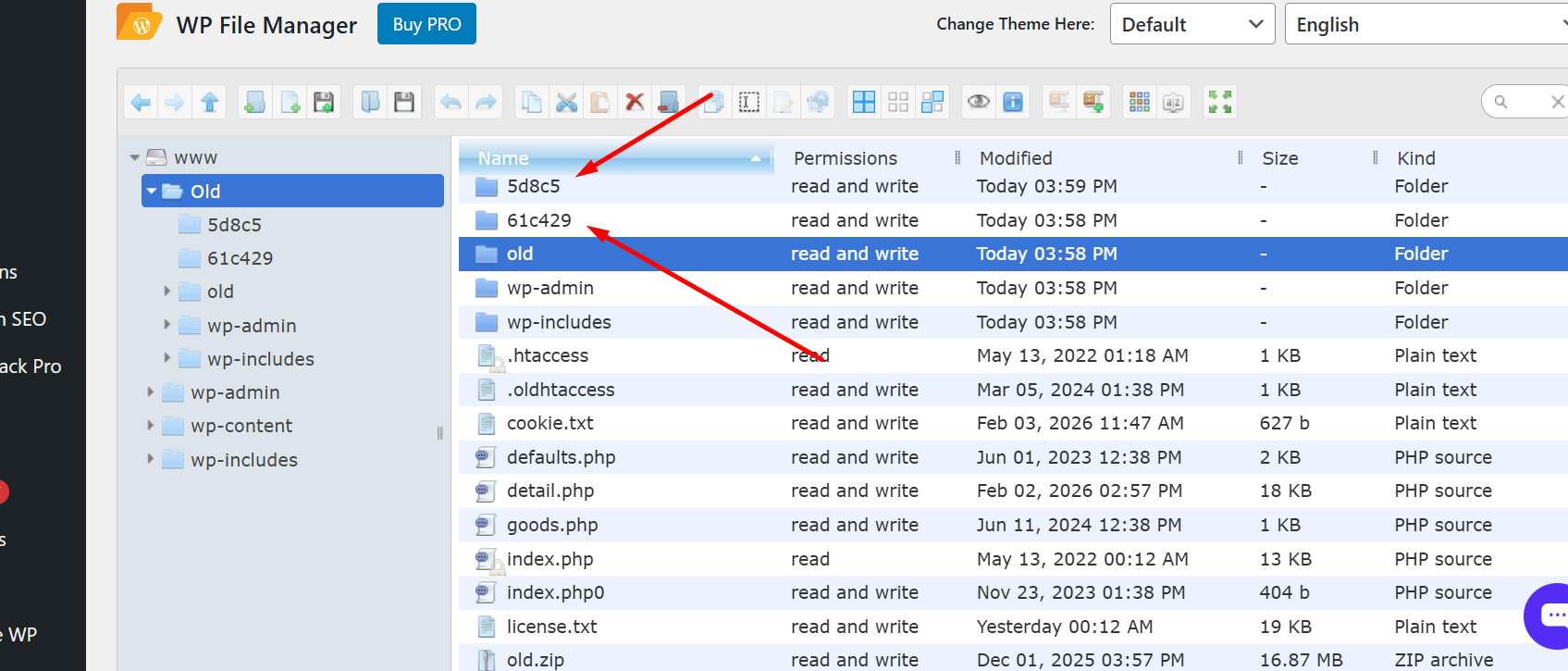Open Preview using the eye icon
The width and height of the screenshot is (1568, 671).
coord(978,103)
